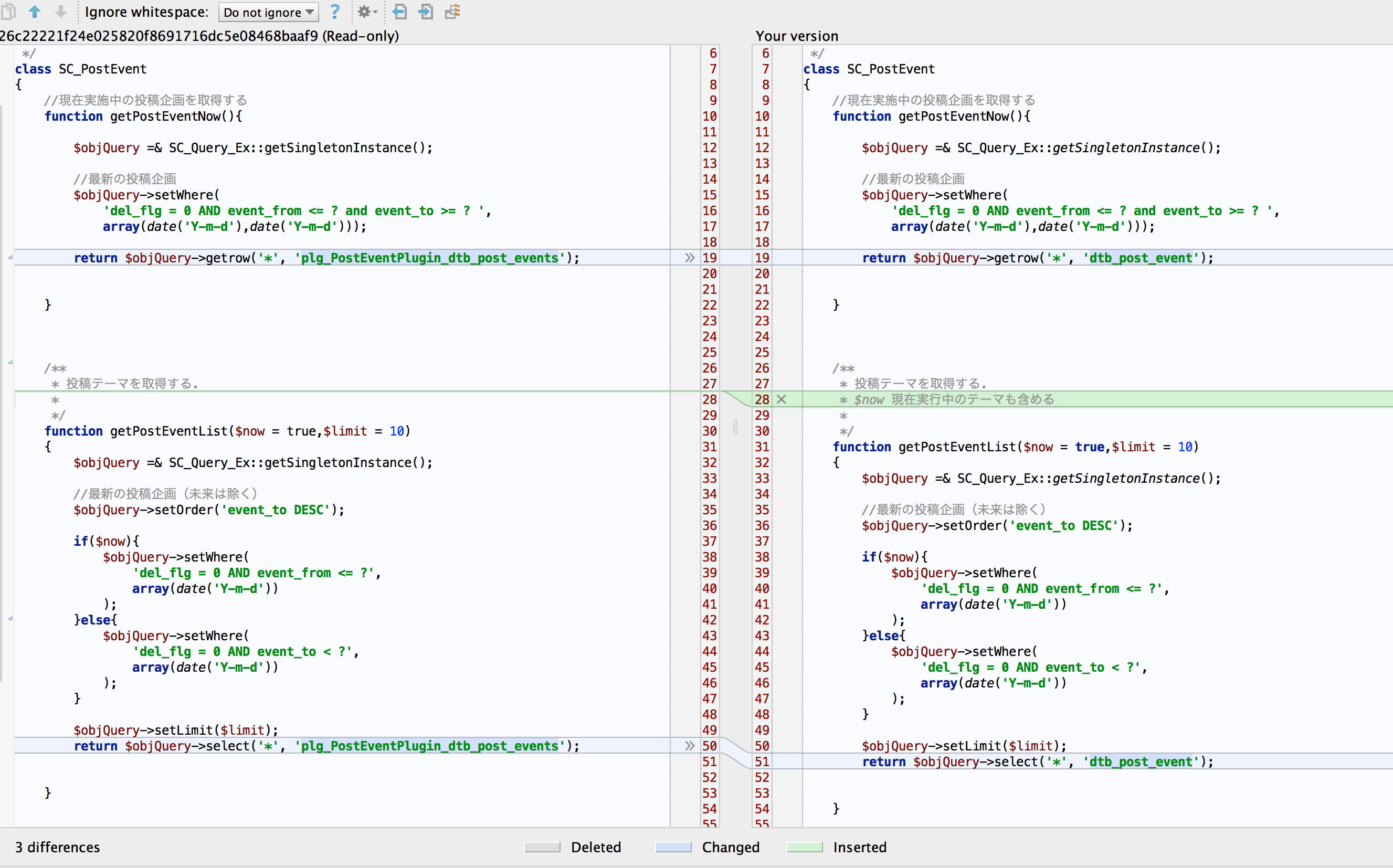Click the center divider drag handle
This screenshot has height=868, width=1393.
point(735,427)
